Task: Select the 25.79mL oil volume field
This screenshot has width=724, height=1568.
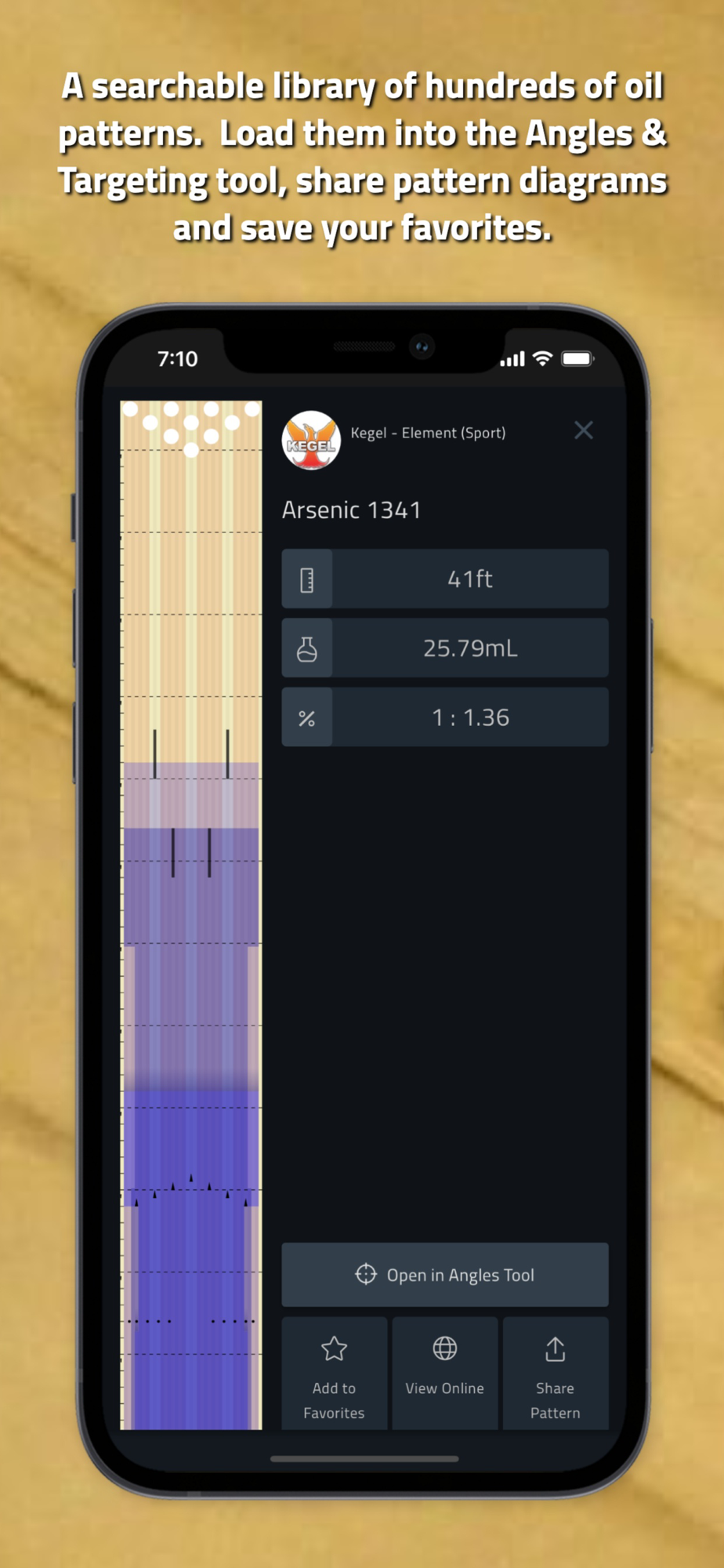Action: 445,648
